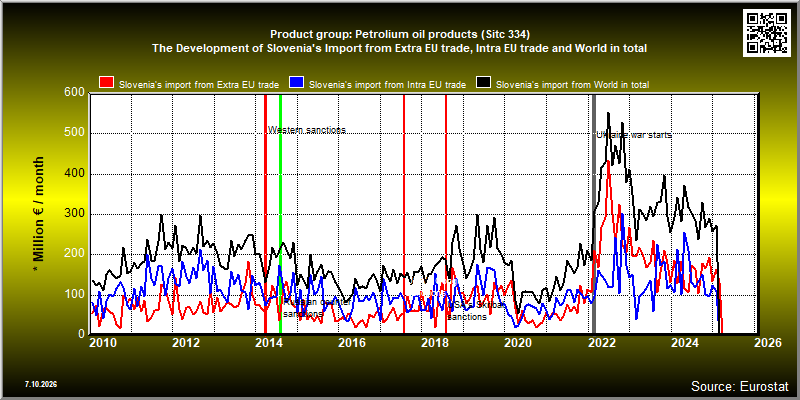
Task: Click the 2024 x-axis label
Action: [x=685, y=343]
